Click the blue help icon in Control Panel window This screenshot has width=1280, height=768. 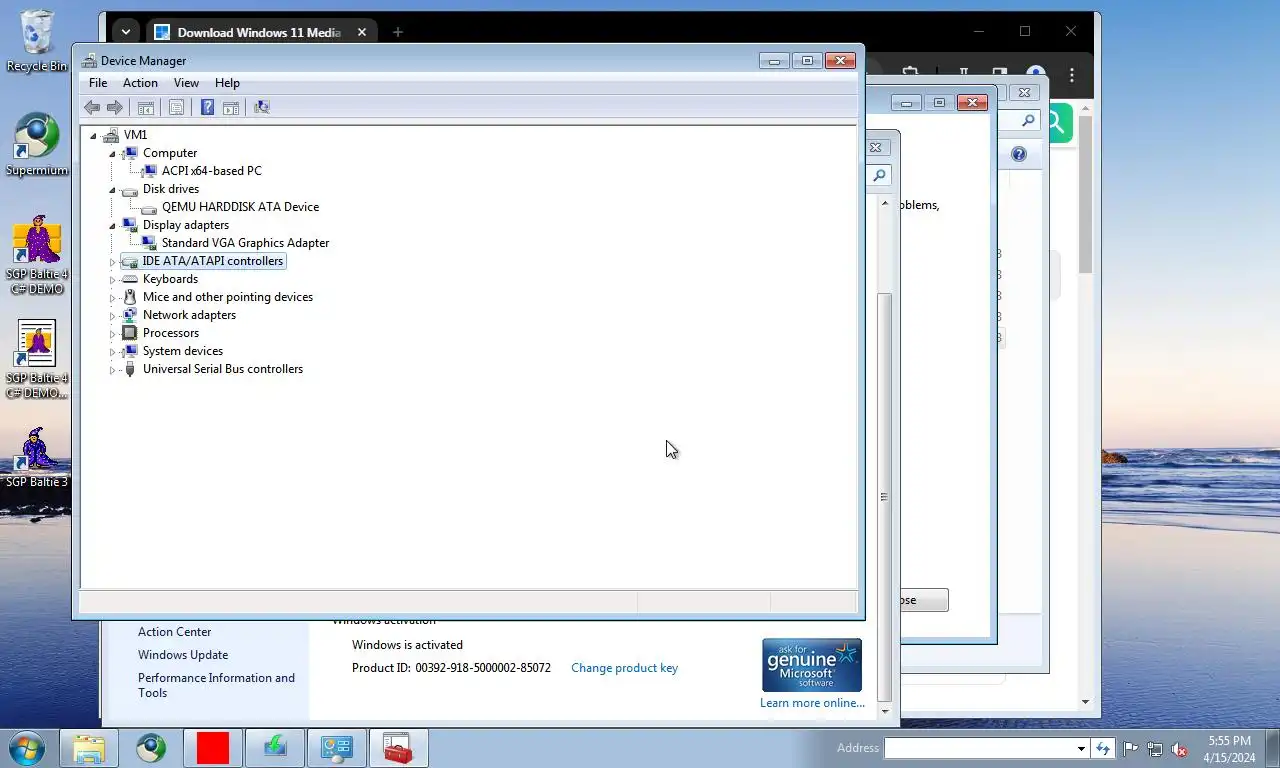click(x=1019, y=154)
